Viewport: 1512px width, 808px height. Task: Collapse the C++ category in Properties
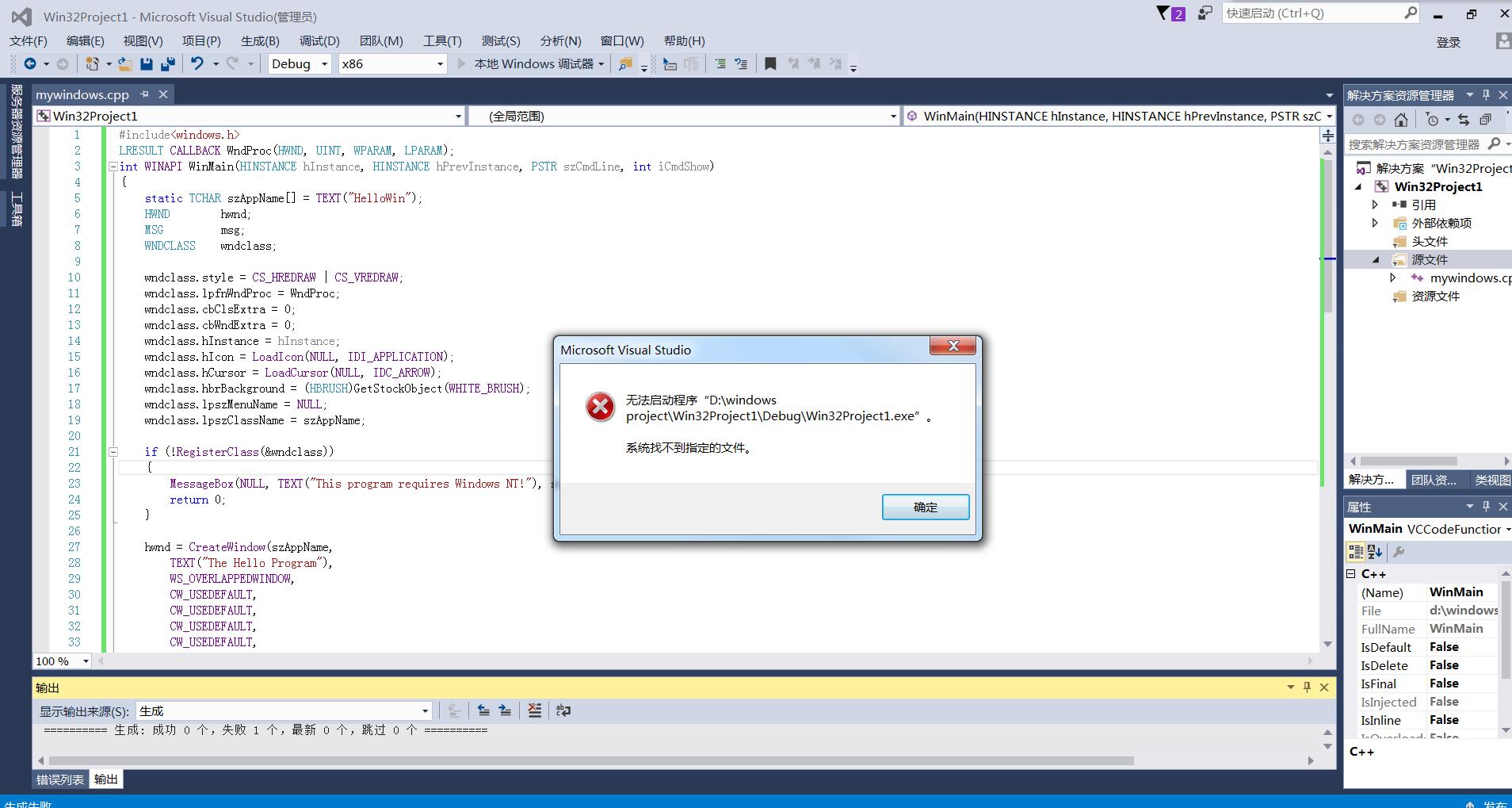click(x=1351, y=573)
